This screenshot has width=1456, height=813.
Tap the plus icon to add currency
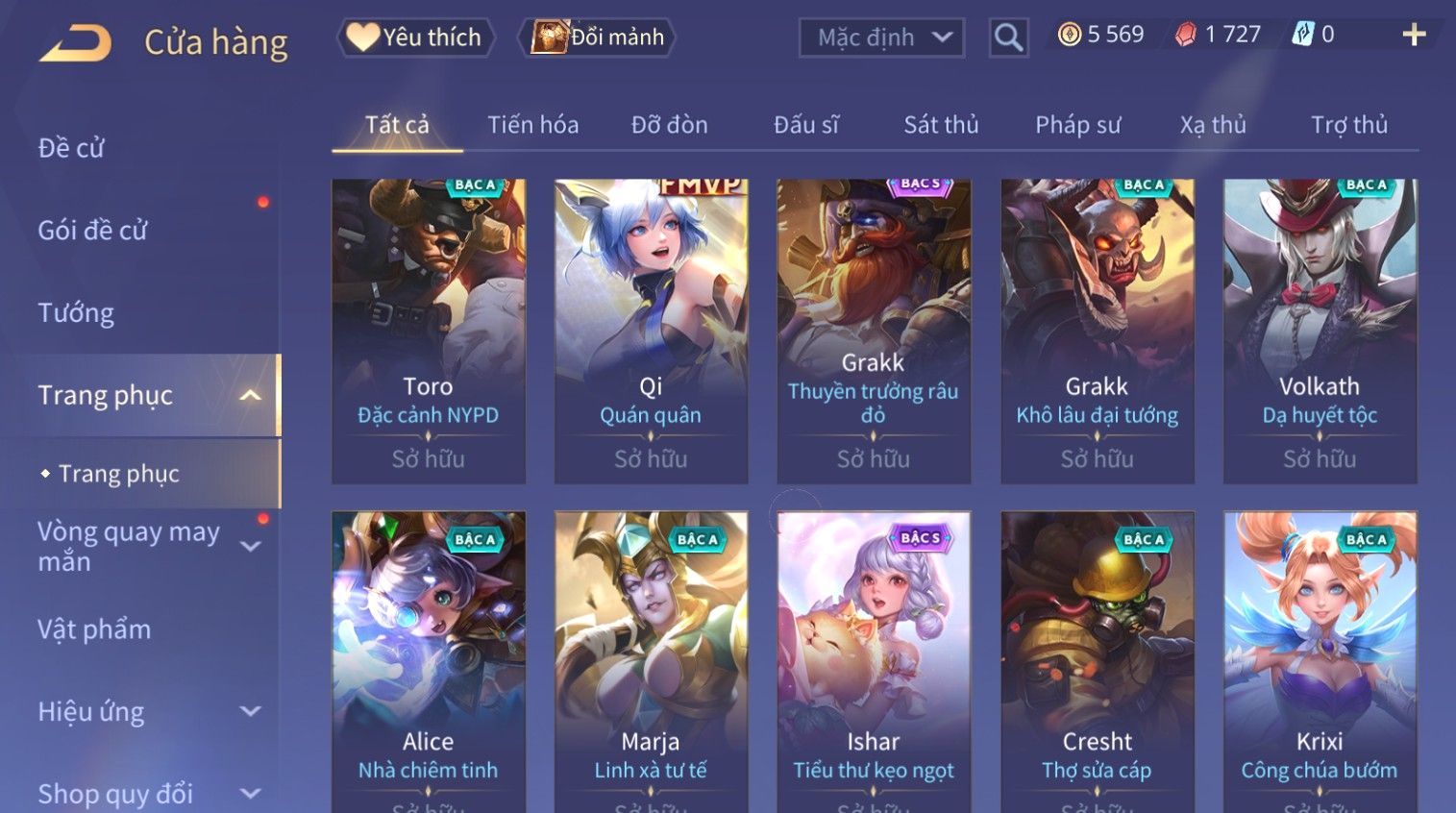pyautogui.click(x=1414, y=36)
